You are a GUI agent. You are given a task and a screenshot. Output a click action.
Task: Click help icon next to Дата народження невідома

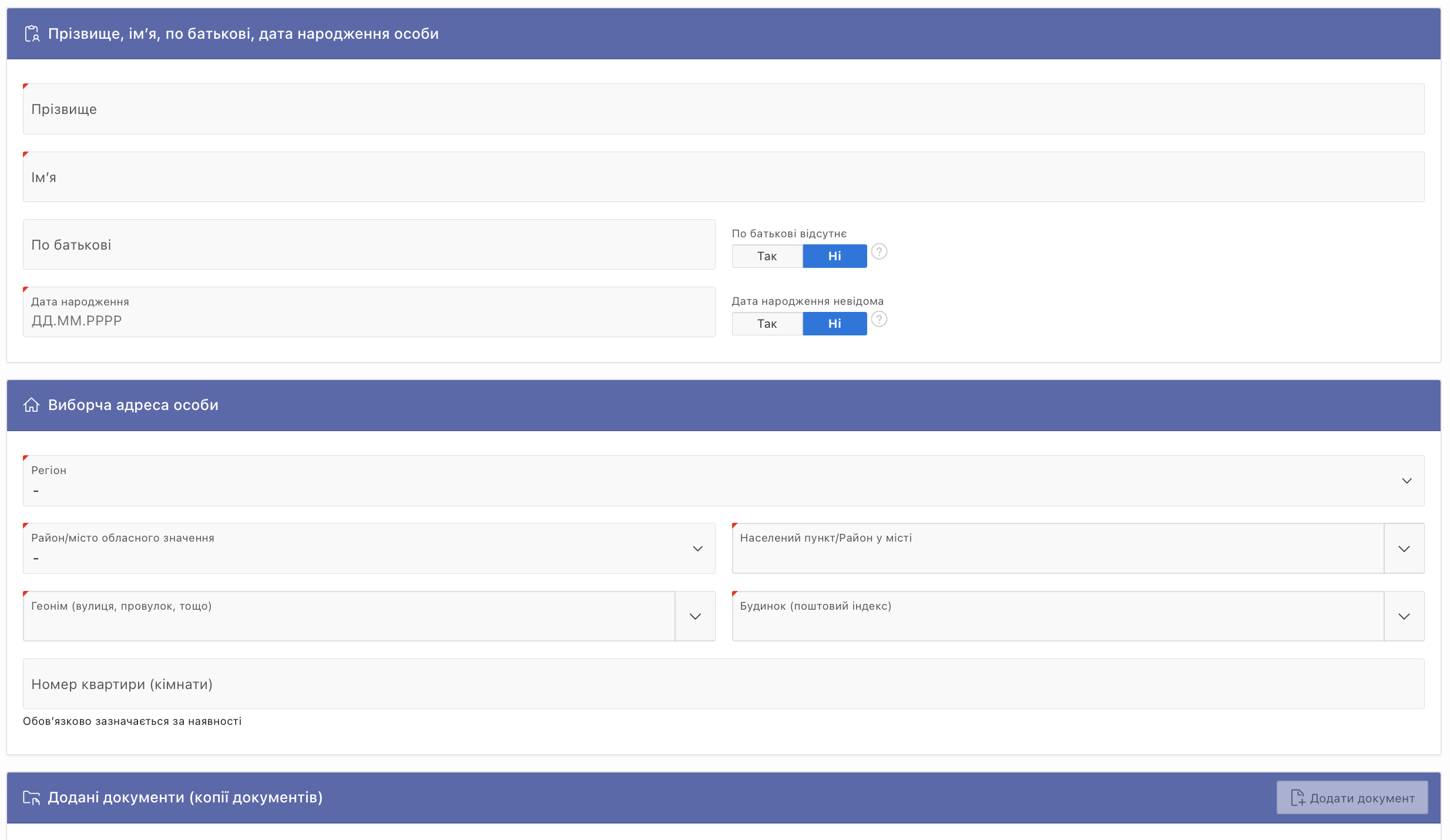tap(879, 320)
